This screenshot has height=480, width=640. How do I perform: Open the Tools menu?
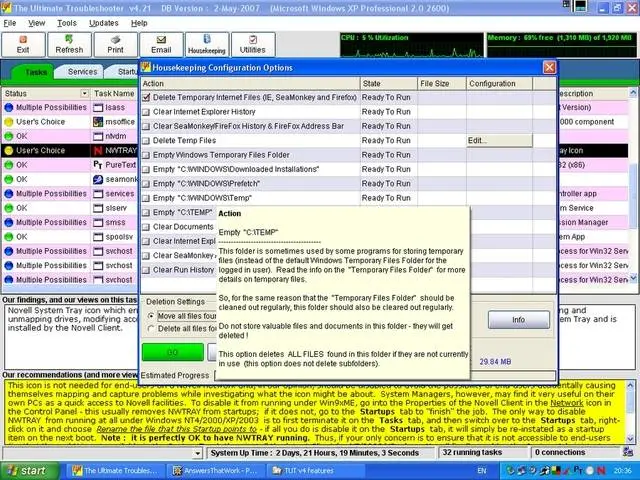coord(67,23)
